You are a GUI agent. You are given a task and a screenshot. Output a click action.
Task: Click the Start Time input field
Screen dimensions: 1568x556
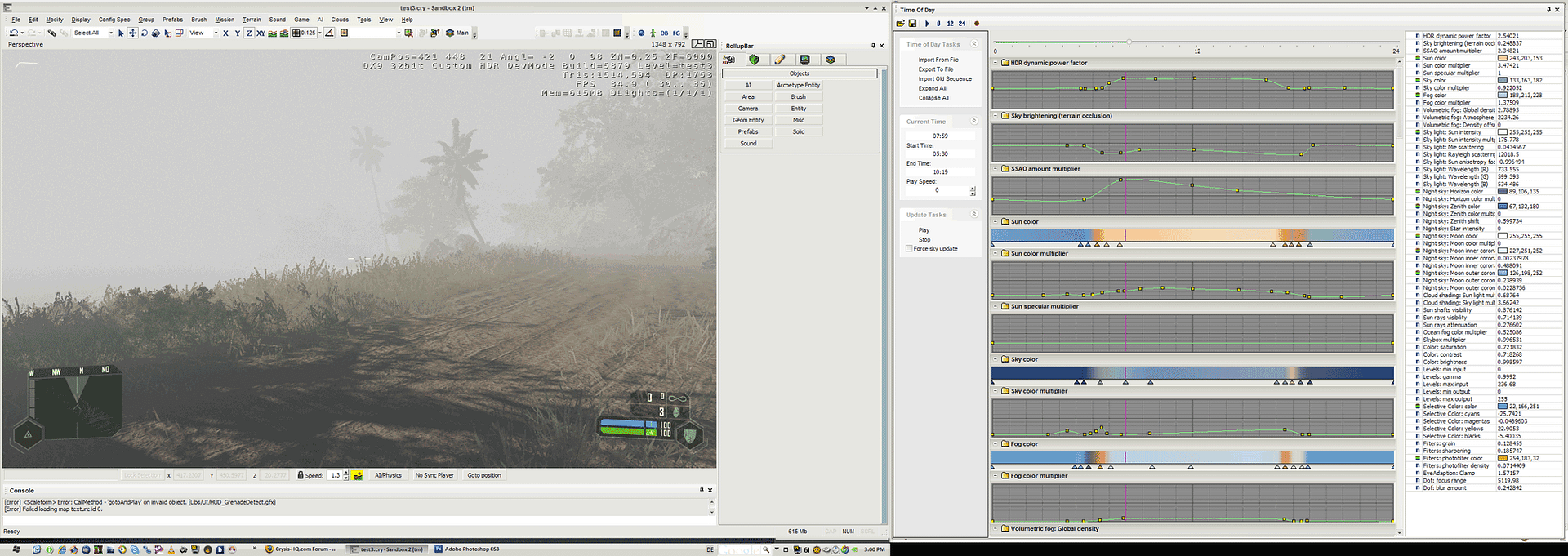pos(940,153)
